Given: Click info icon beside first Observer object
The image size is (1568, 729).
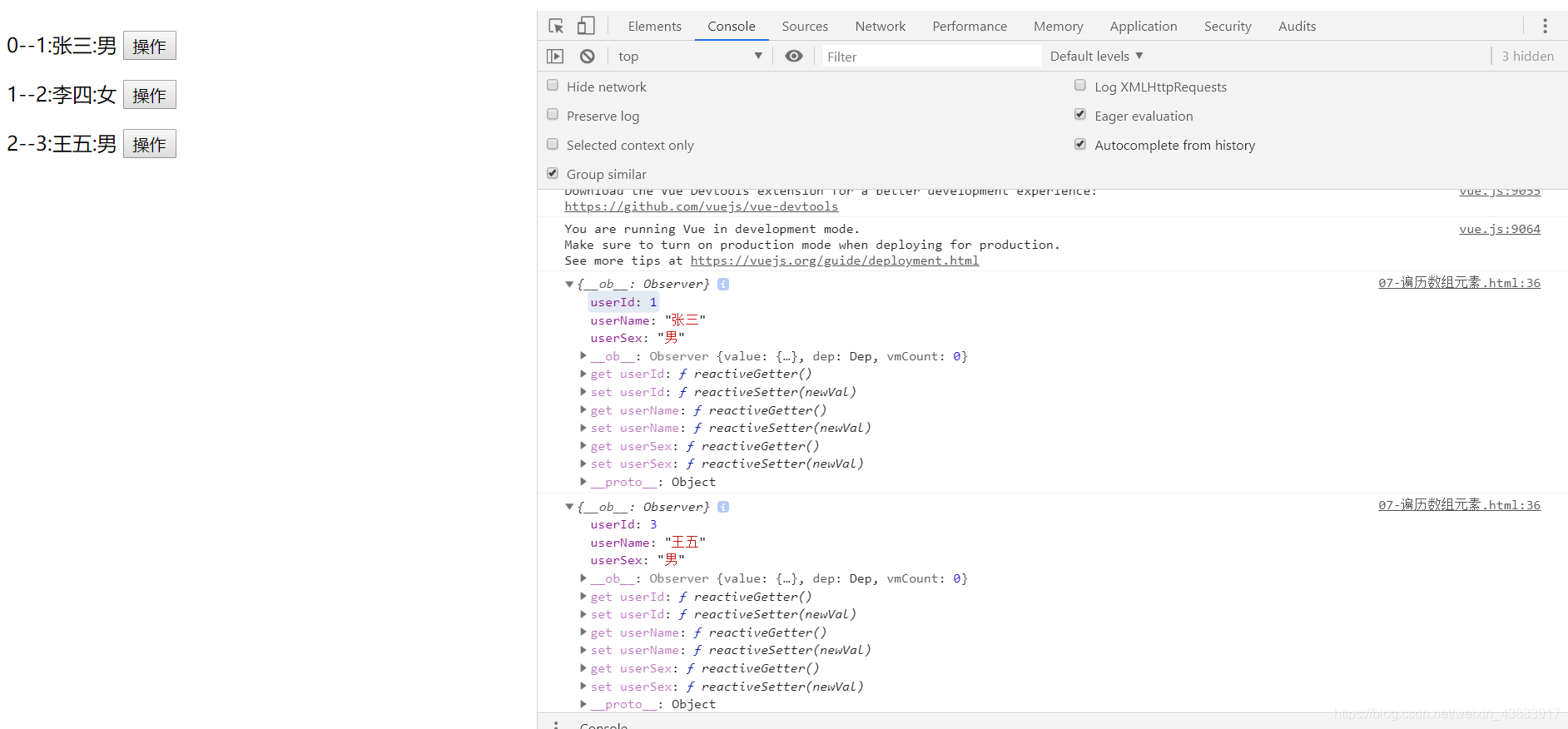Looking at the screenshot, I should (x=723, y=284).
